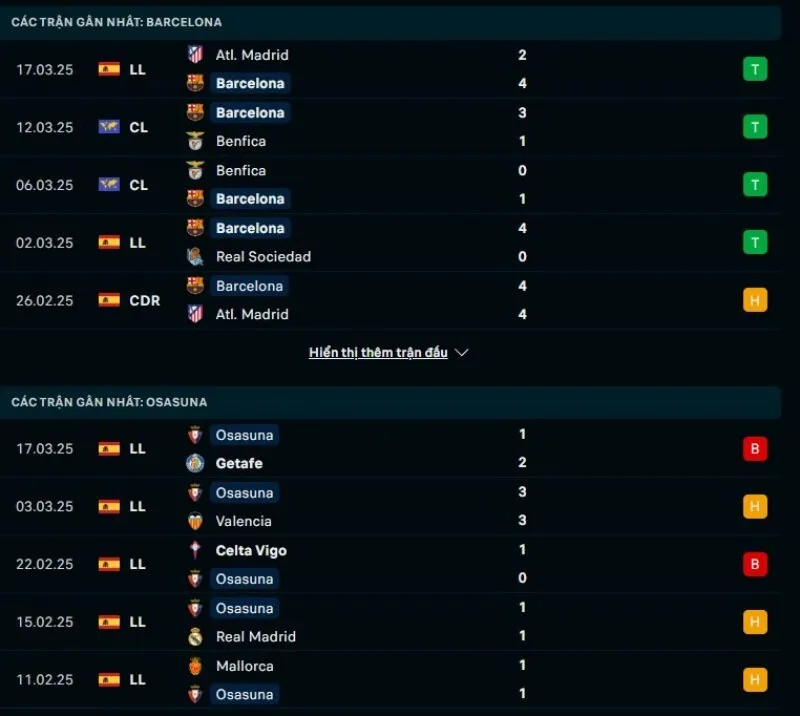Click red B badge for Osasuna vs Getafe
This screenshot has height=716, width=800.
click(x=755, y=449)
